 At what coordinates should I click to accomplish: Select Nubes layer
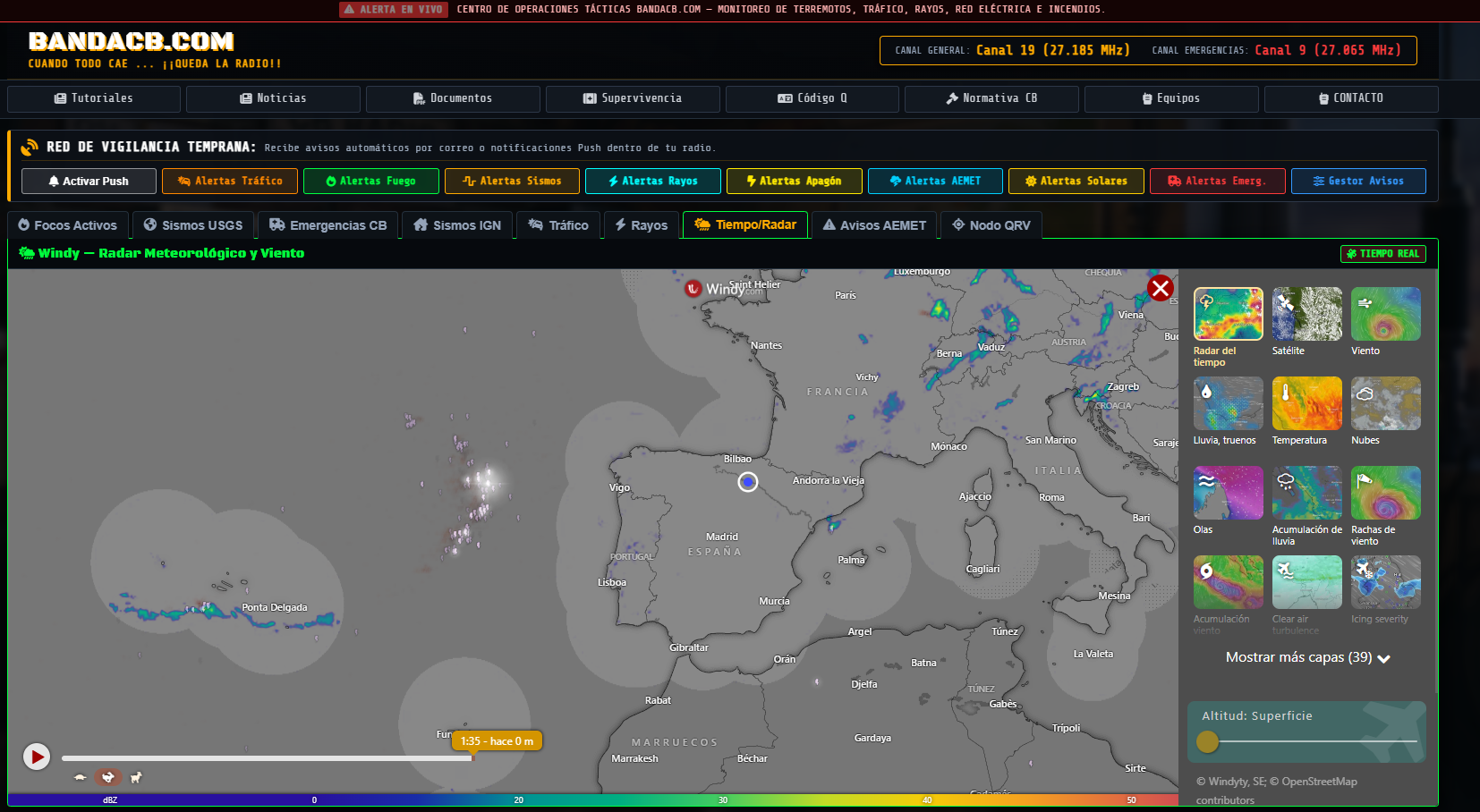click(x=1385, y=403)
